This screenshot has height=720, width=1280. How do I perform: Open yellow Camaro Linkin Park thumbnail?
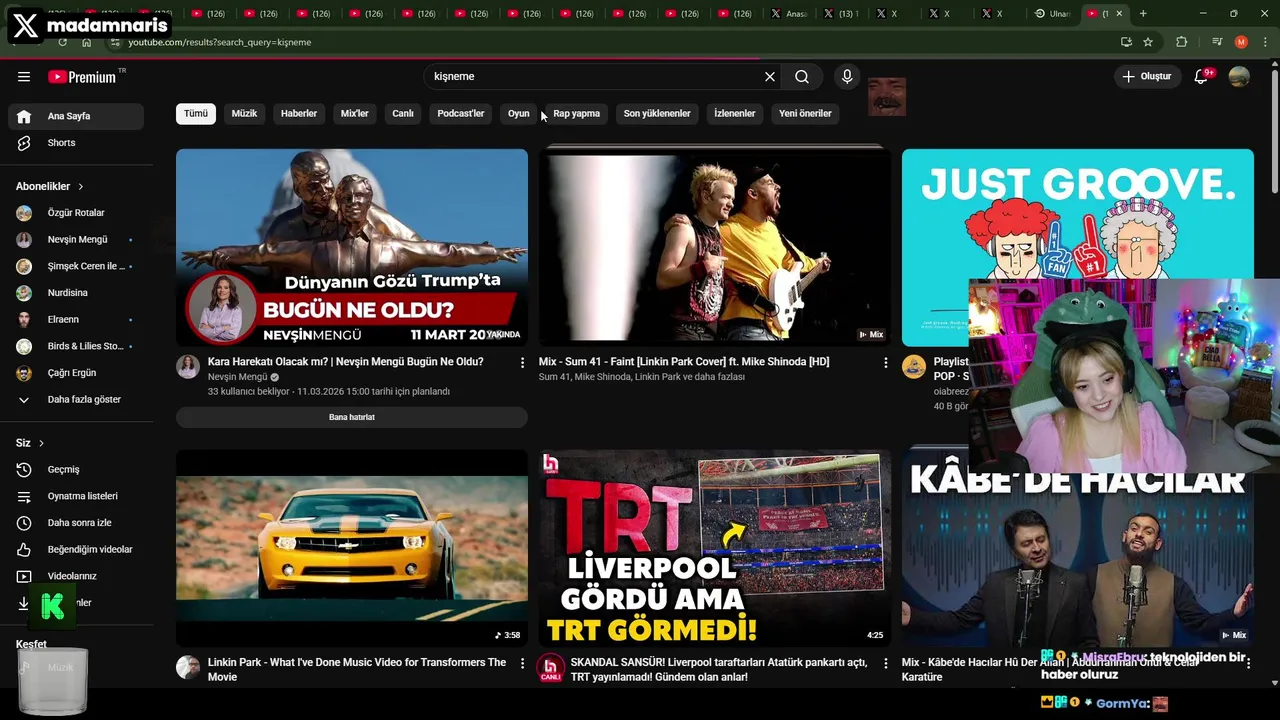click(x=352, y=548)
